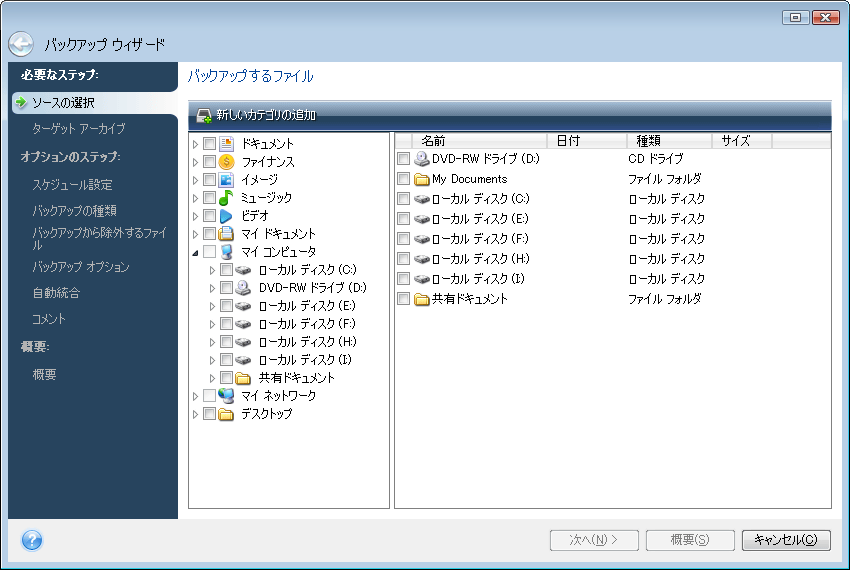850x570 pixels.
Task: Click the 新しいカテゴリの追加 icon
Action: 204,116
